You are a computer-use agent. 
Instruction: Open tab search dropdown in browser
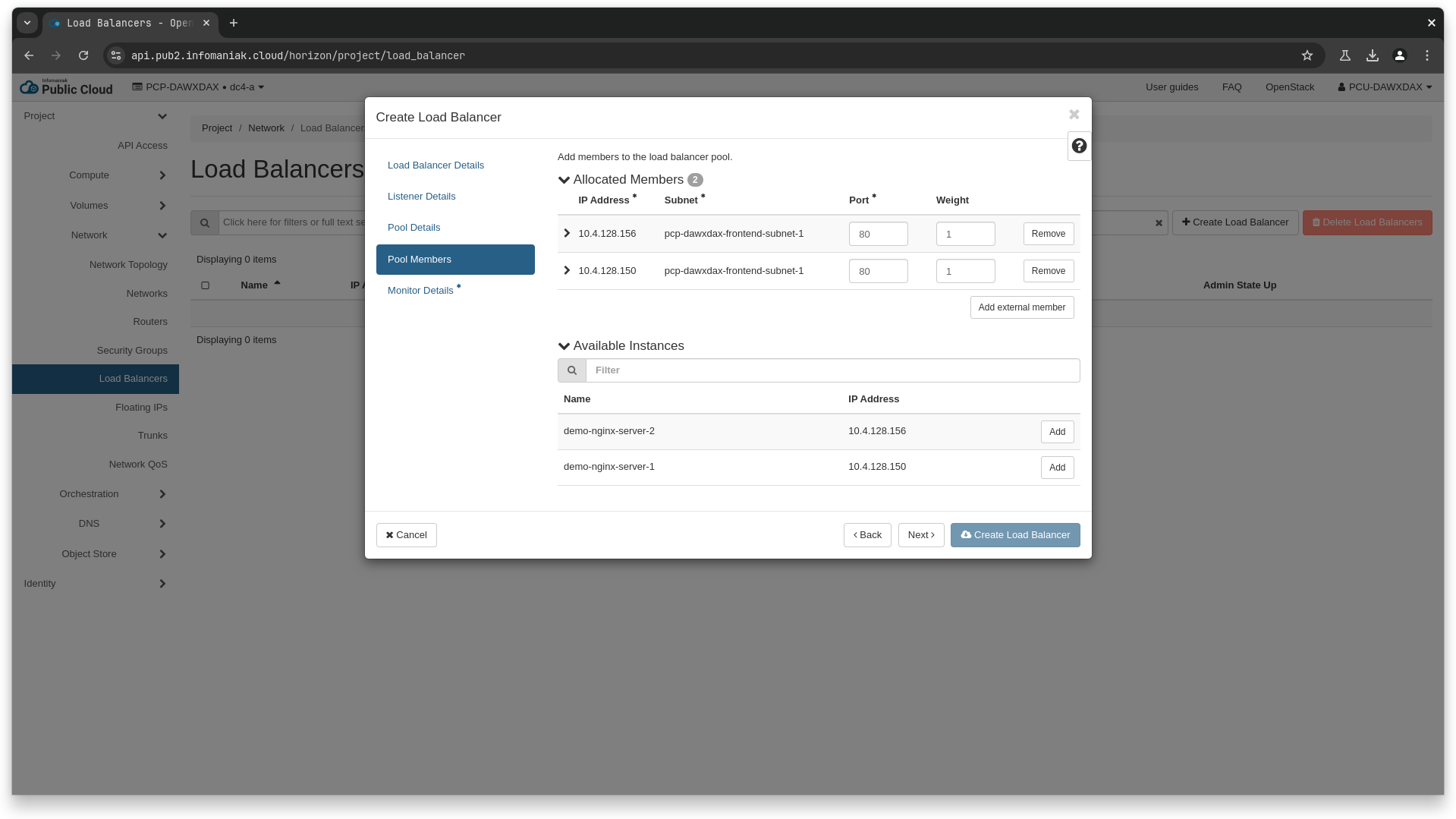[27, 23]
